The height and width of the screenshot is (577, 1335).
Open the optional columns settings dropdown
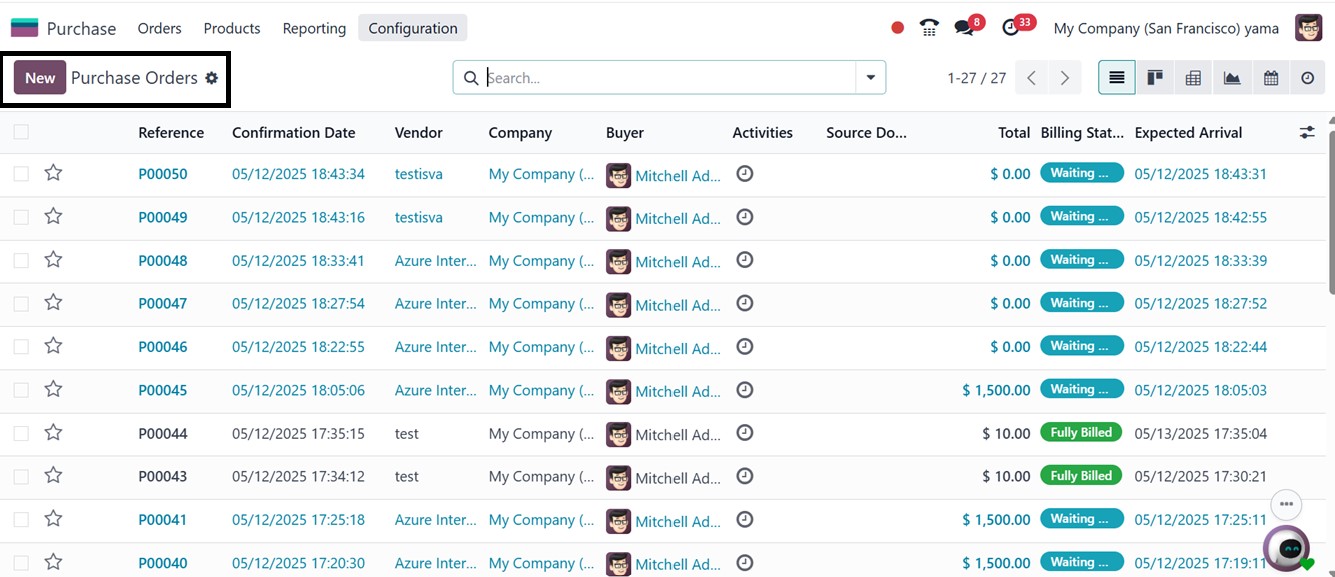pos(1306,132)
